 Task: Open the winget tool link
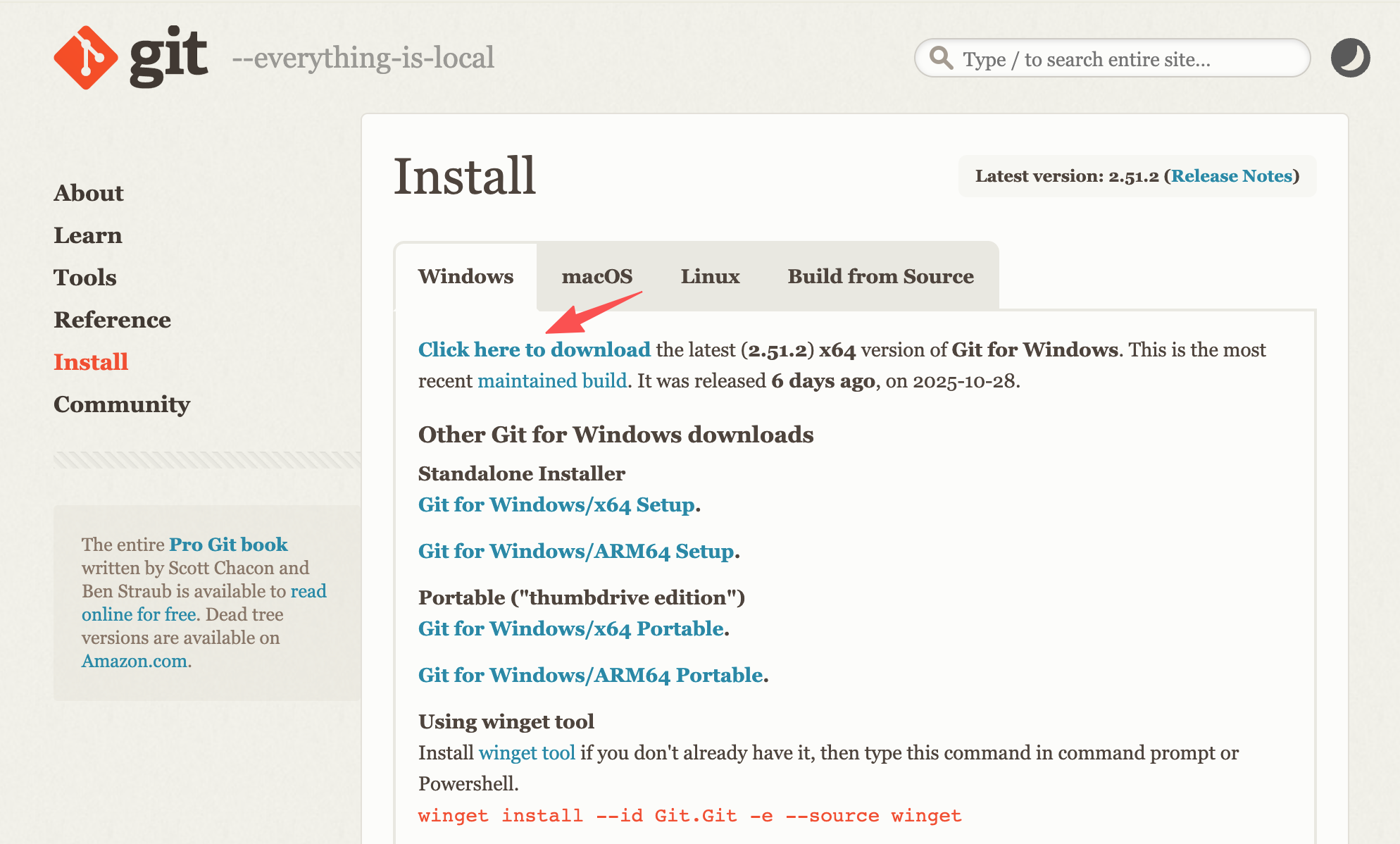(x=527, y=752)
